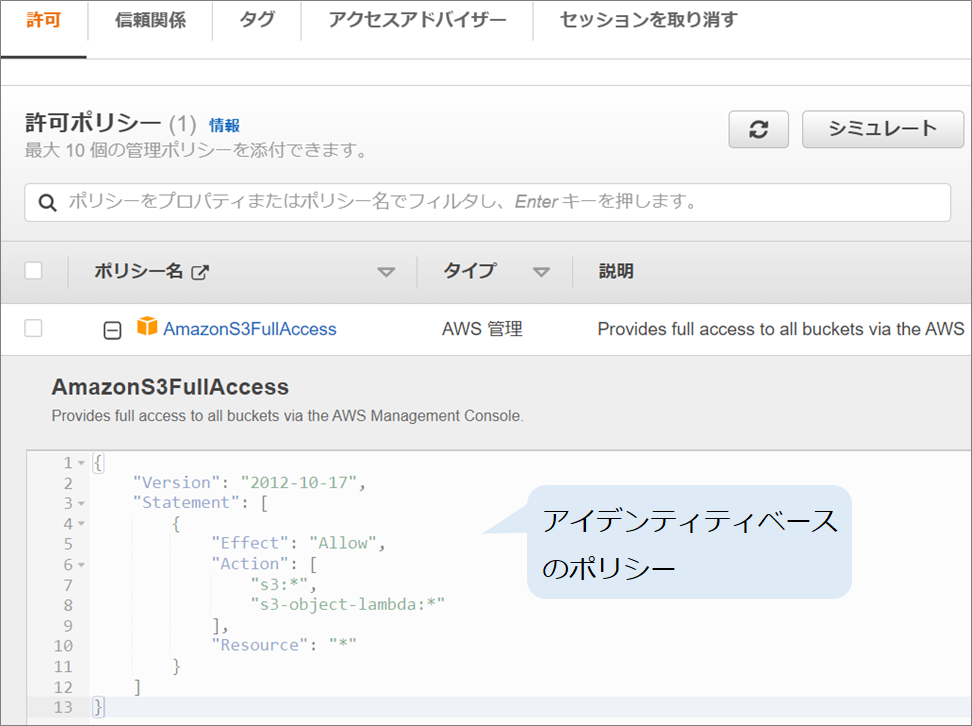Open the タイプ column sort arrow
Viewport: 972px width, 726px height.
tap(541, 272)
